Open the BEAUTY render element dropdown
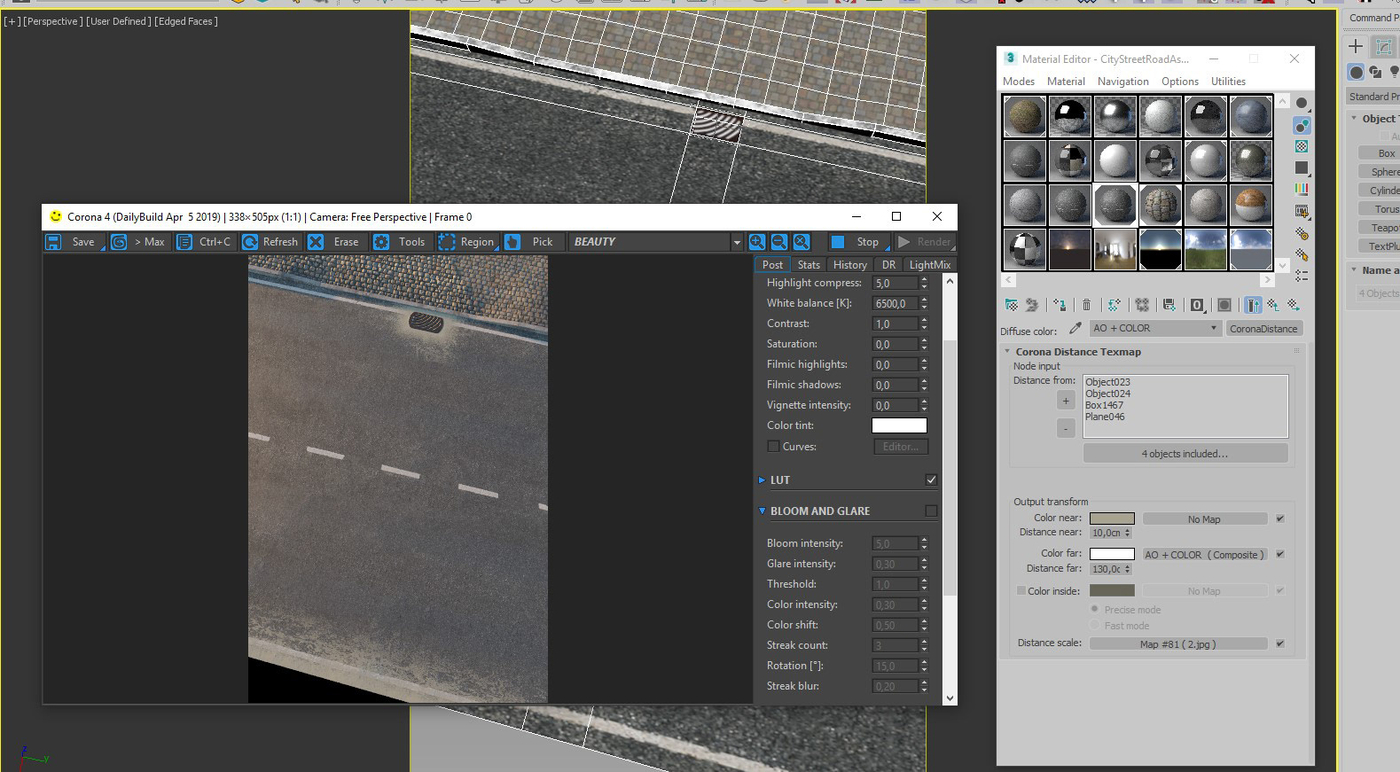The width and height of the screenshot is (1400, 772). click(656, 242)
